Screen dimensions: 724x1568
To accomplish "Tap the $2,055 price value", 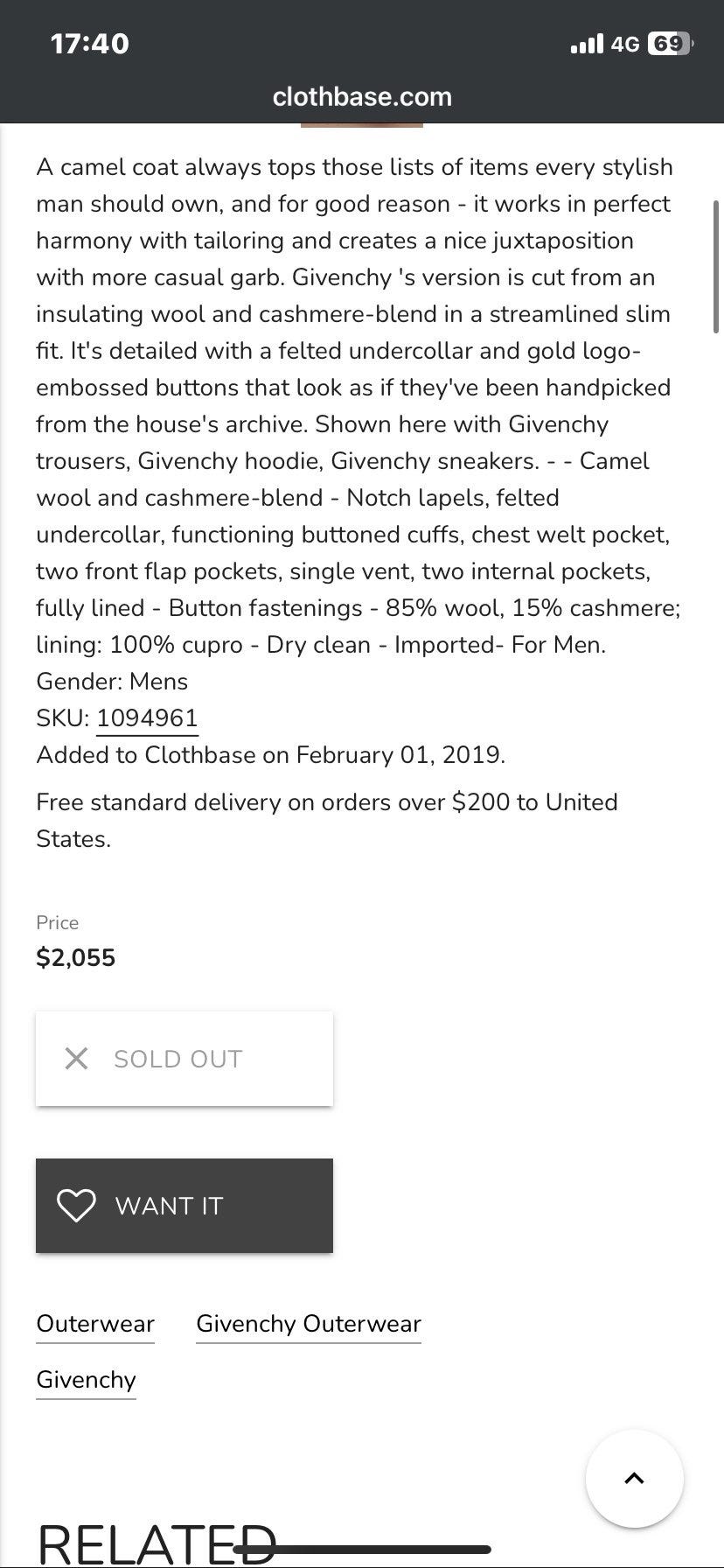I will [76, 957].
